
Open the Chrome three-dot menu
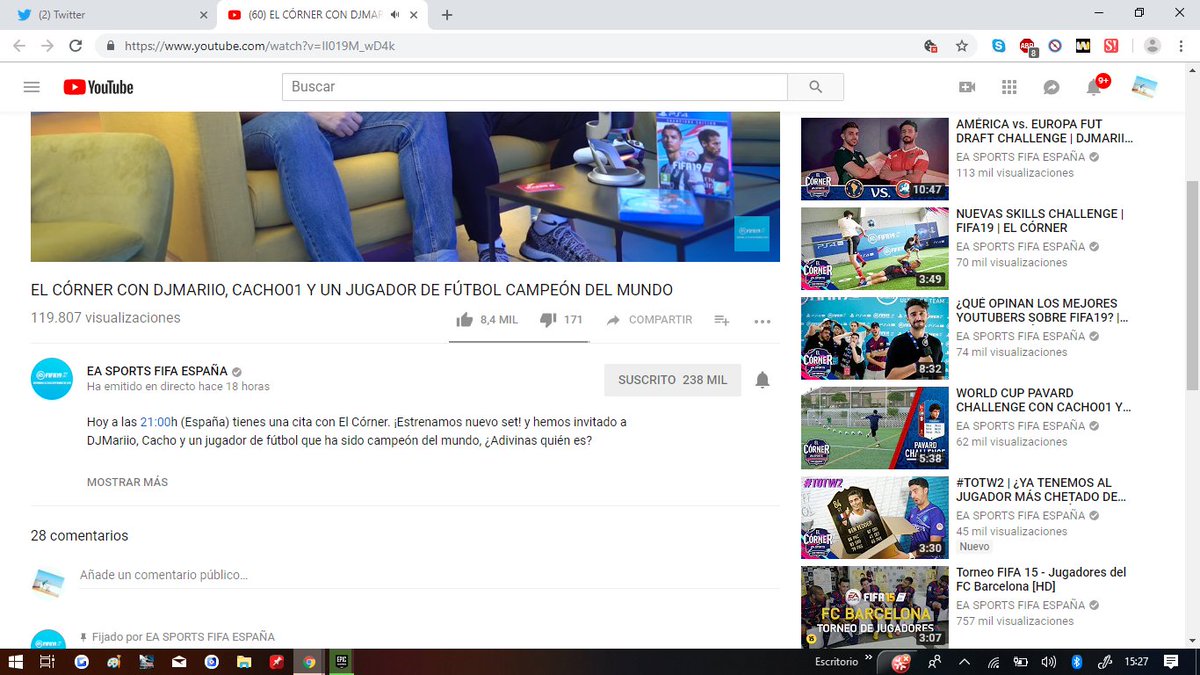1182,46
